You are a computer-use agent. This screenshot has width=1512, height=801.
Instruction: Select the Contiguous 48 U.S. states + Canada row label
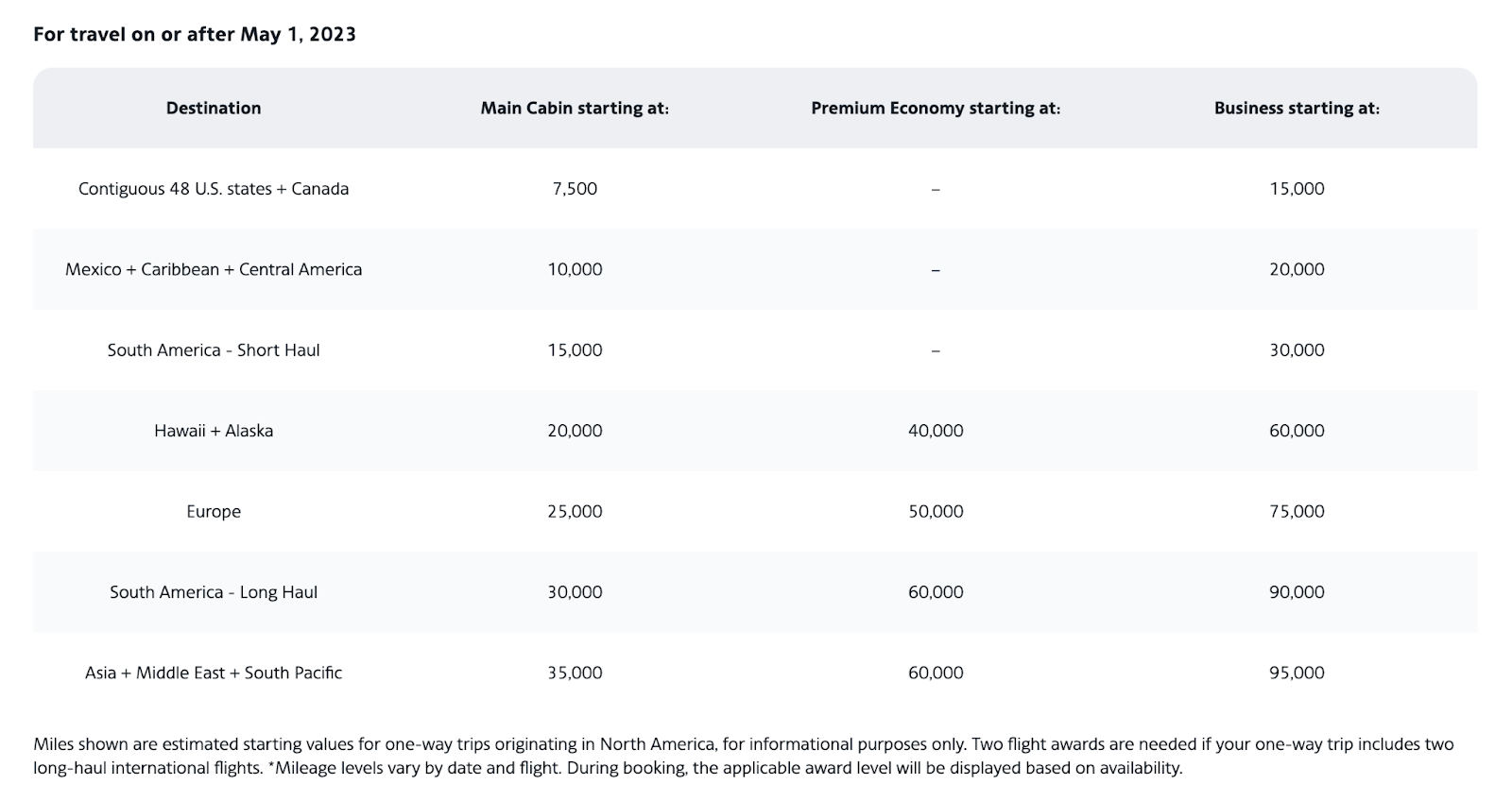[x=214, y=189]
